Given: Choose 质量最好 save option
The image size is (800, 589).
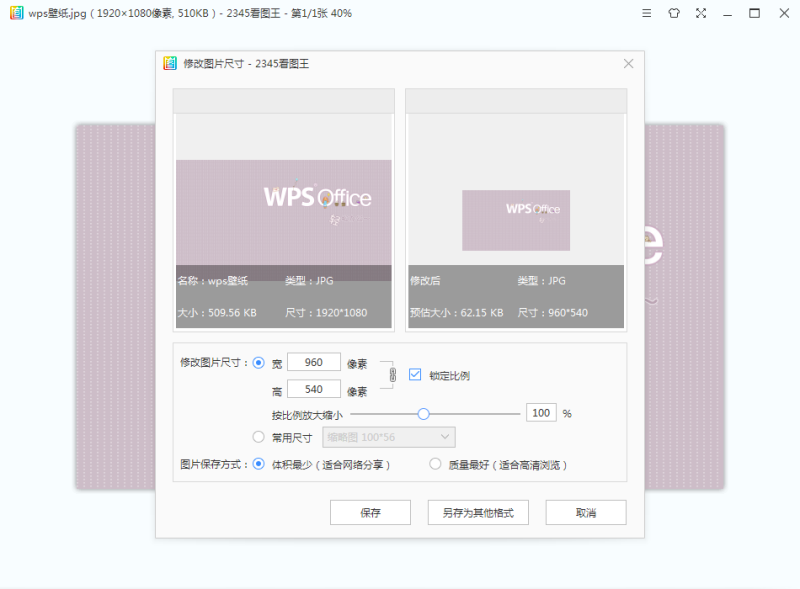Looking at the screenshot, I should pos(435,464).
